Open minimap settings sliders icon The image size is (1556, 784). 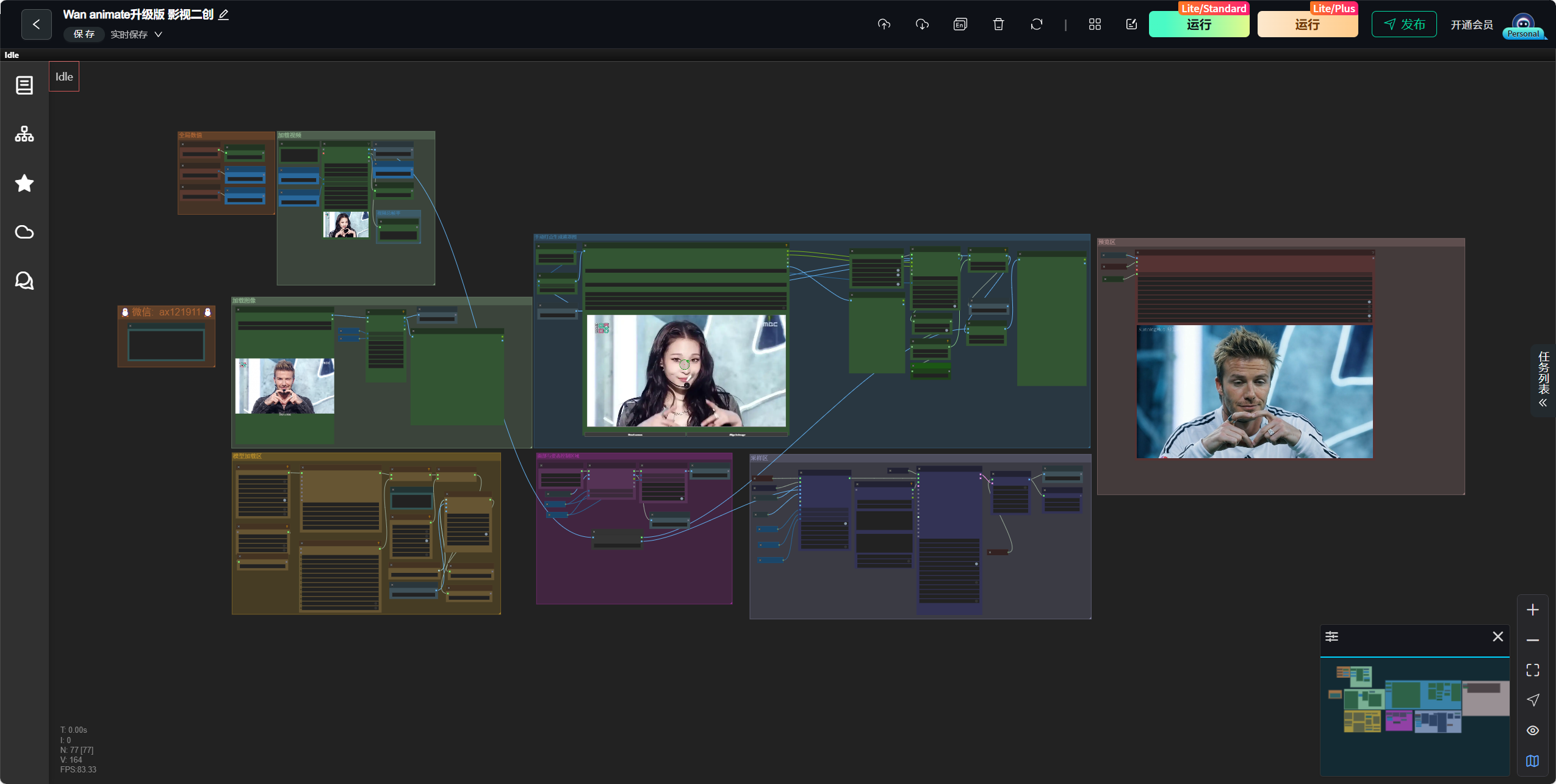[1332, 636]
